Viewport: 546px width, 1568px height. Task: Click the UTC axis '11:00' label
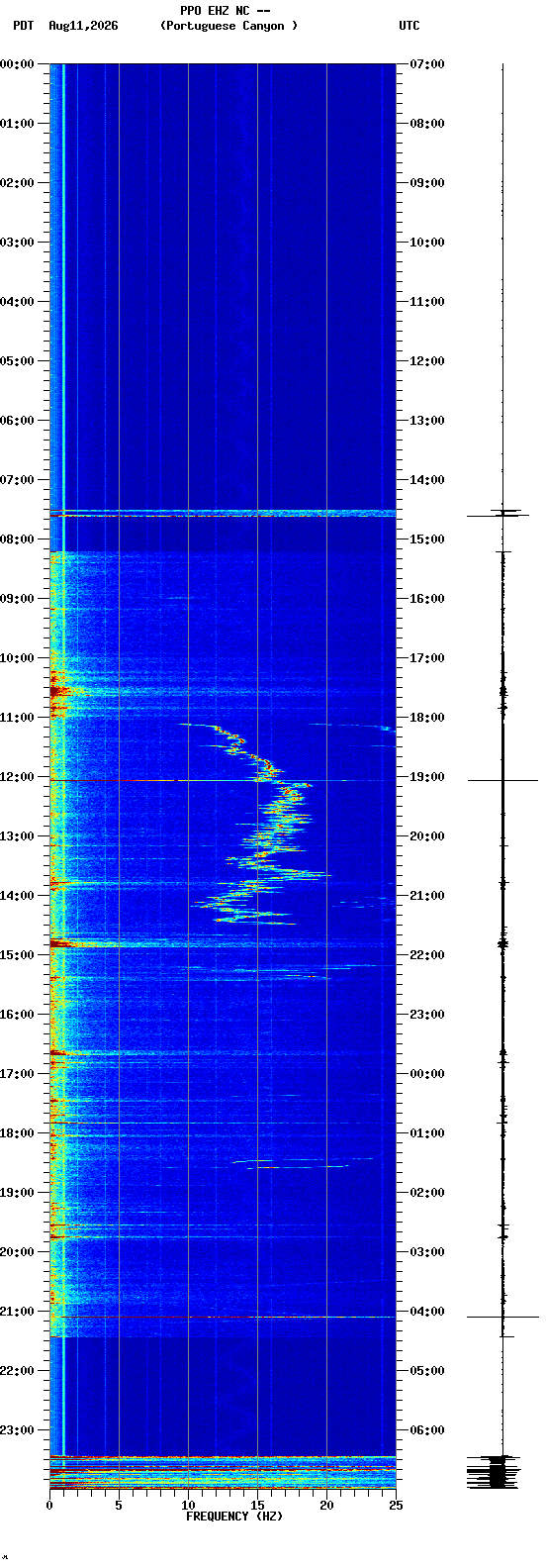427,302
